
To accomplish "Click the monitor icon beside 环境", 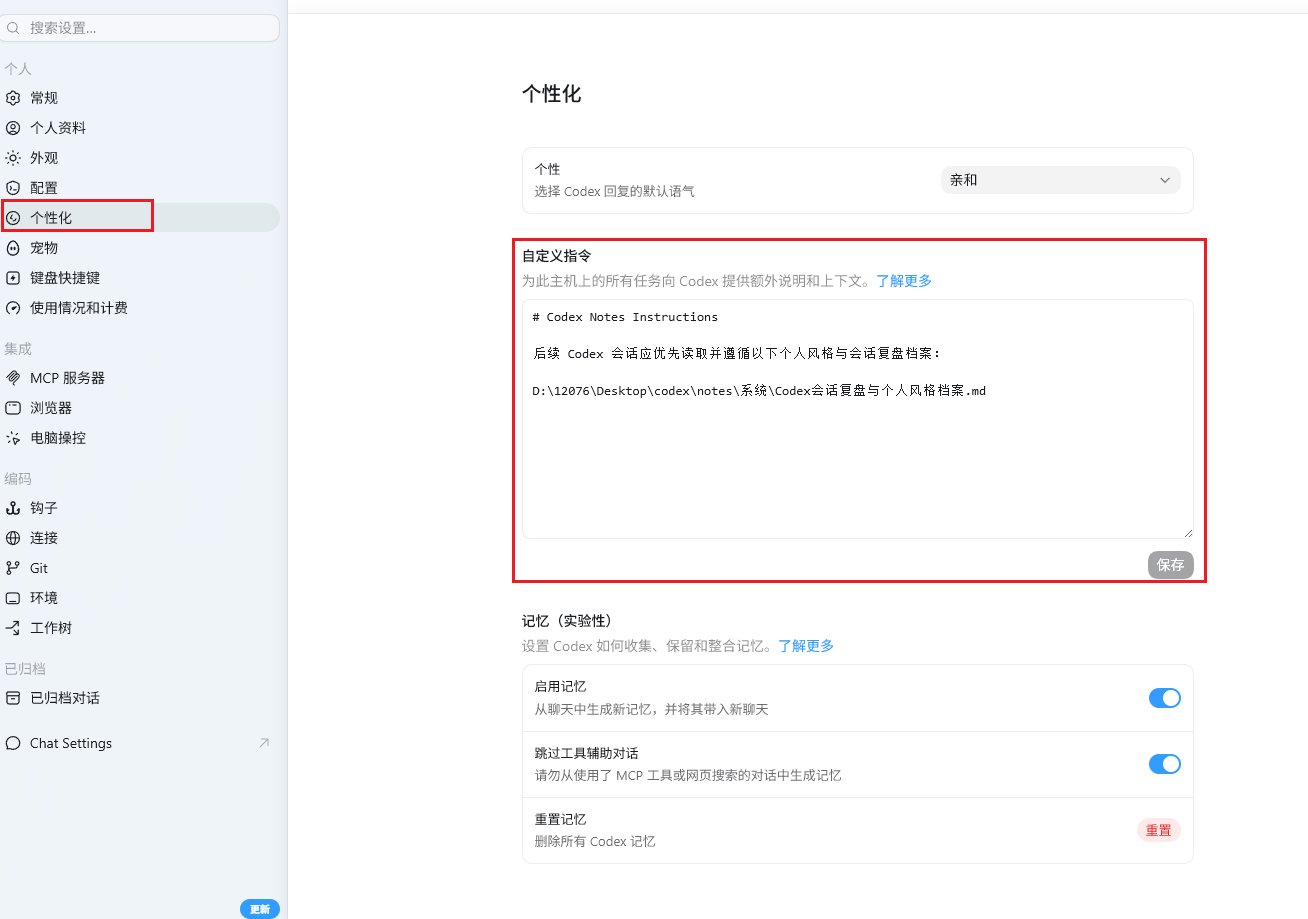I will click(13, 598).
